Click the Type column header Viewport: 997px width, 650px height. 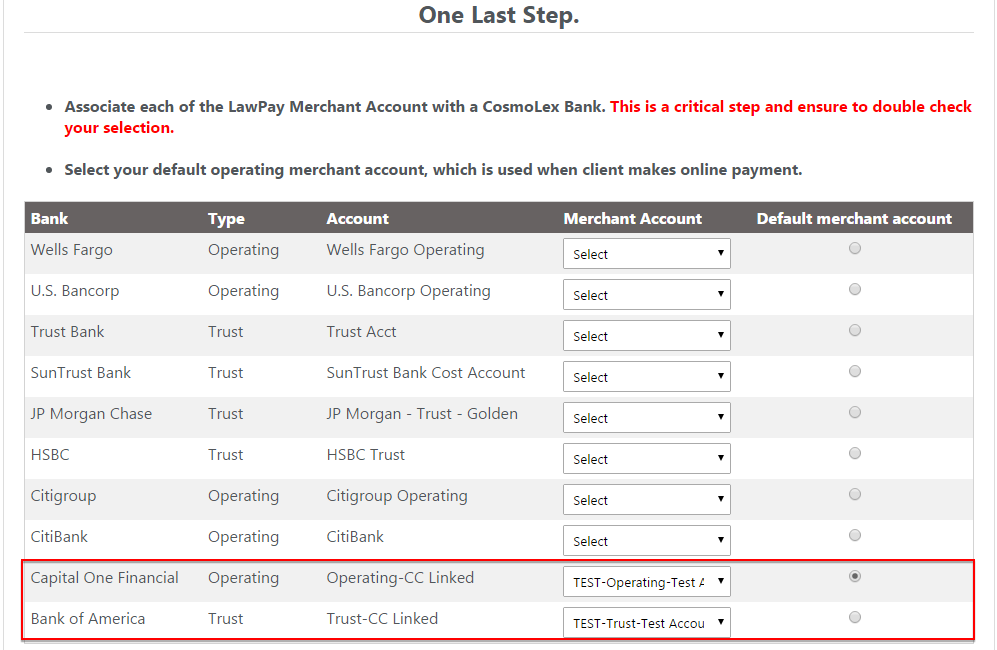tap(226, 219)
